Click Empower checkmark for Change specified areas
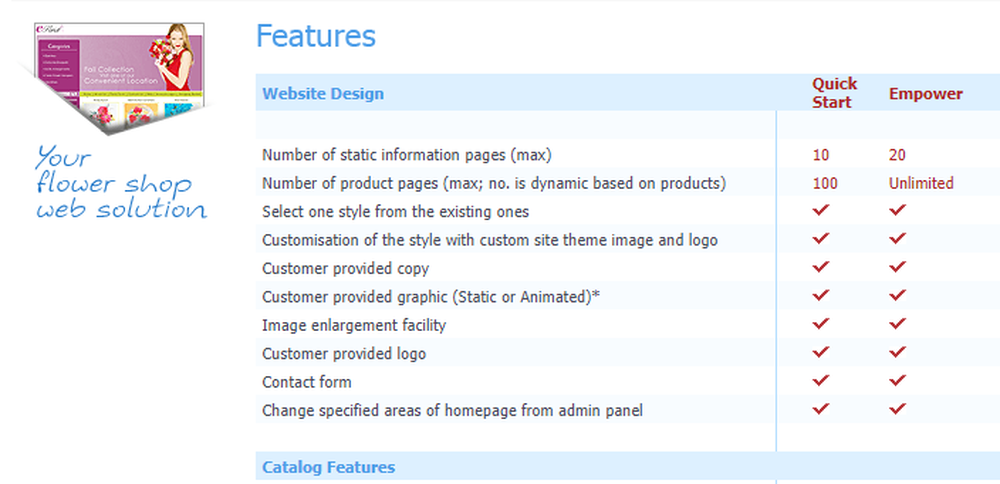This screenshot has width=1000, height=484. (x=897, y=408)
